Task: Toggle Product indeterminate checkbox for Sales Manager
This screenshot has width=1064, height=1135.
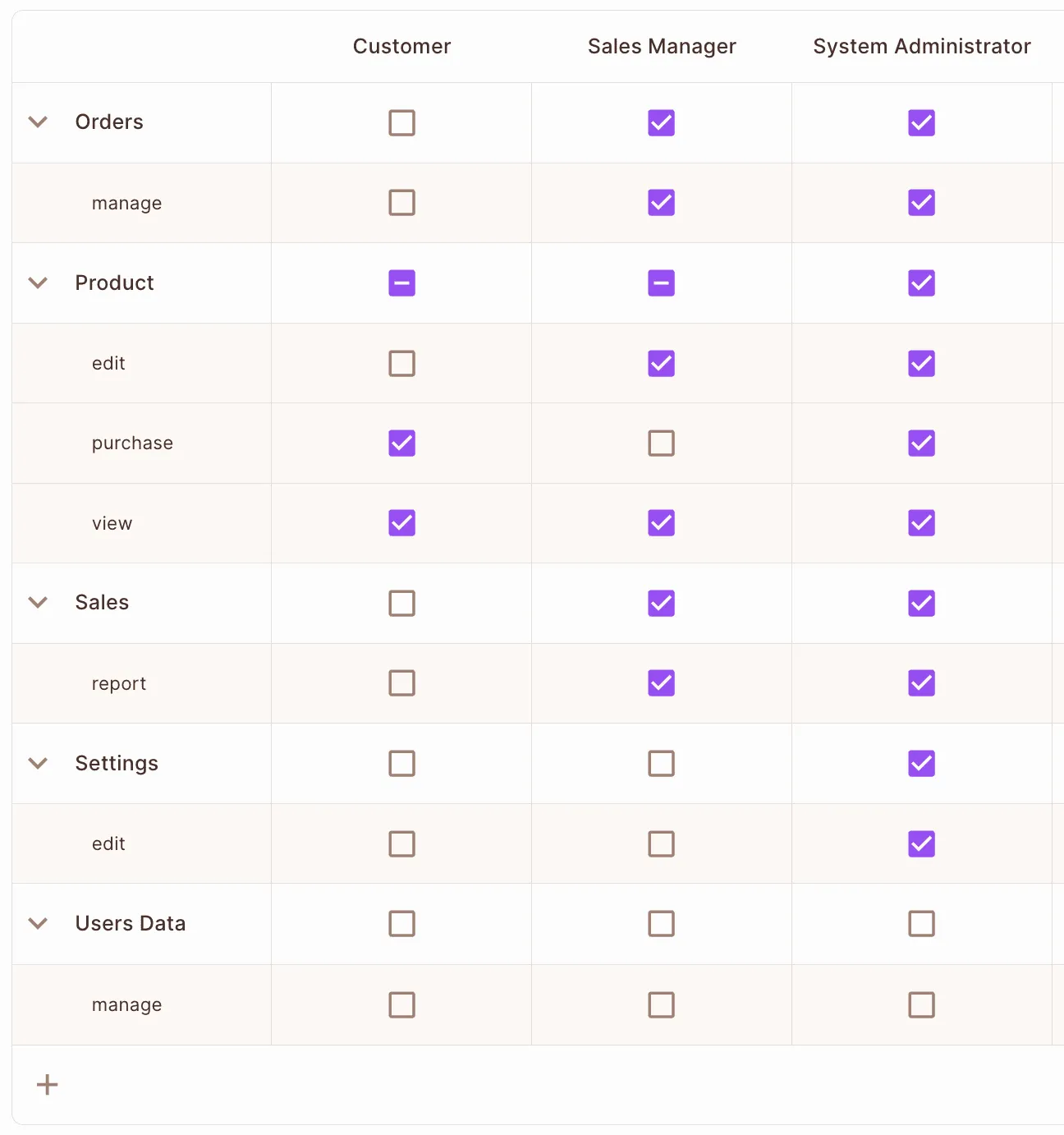Action: (662, 283)
